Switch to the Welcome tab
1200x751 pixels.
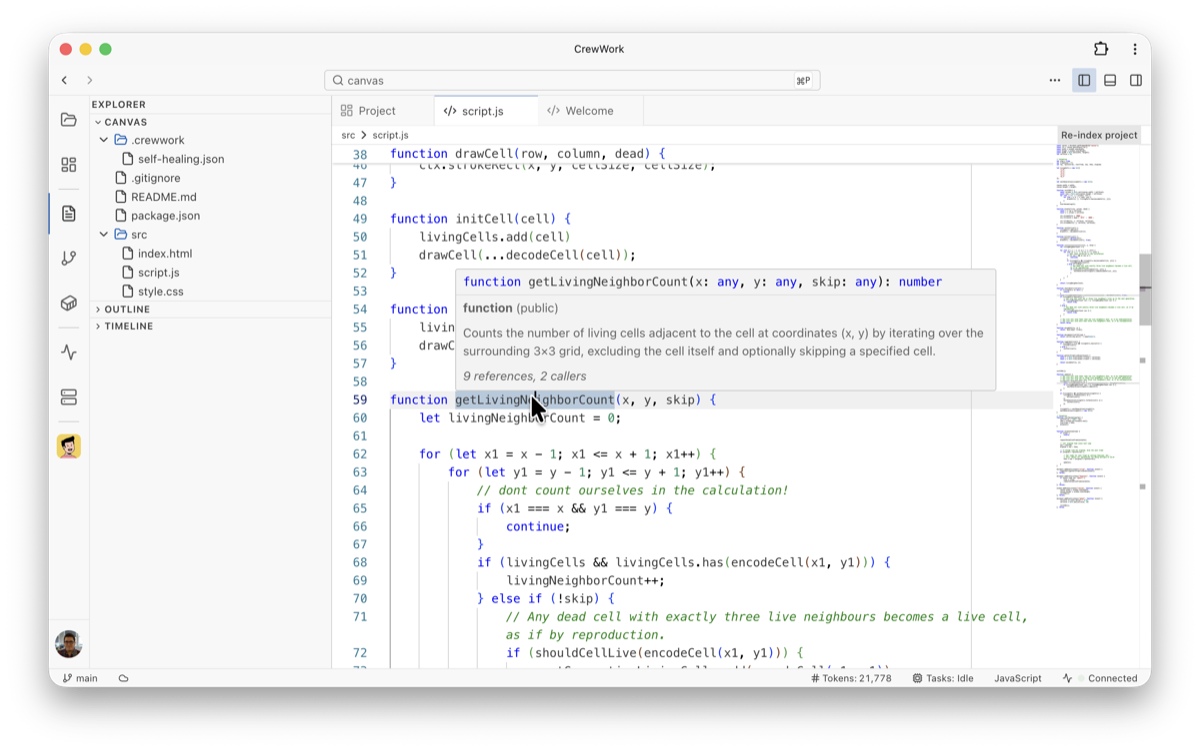(590, 111)
